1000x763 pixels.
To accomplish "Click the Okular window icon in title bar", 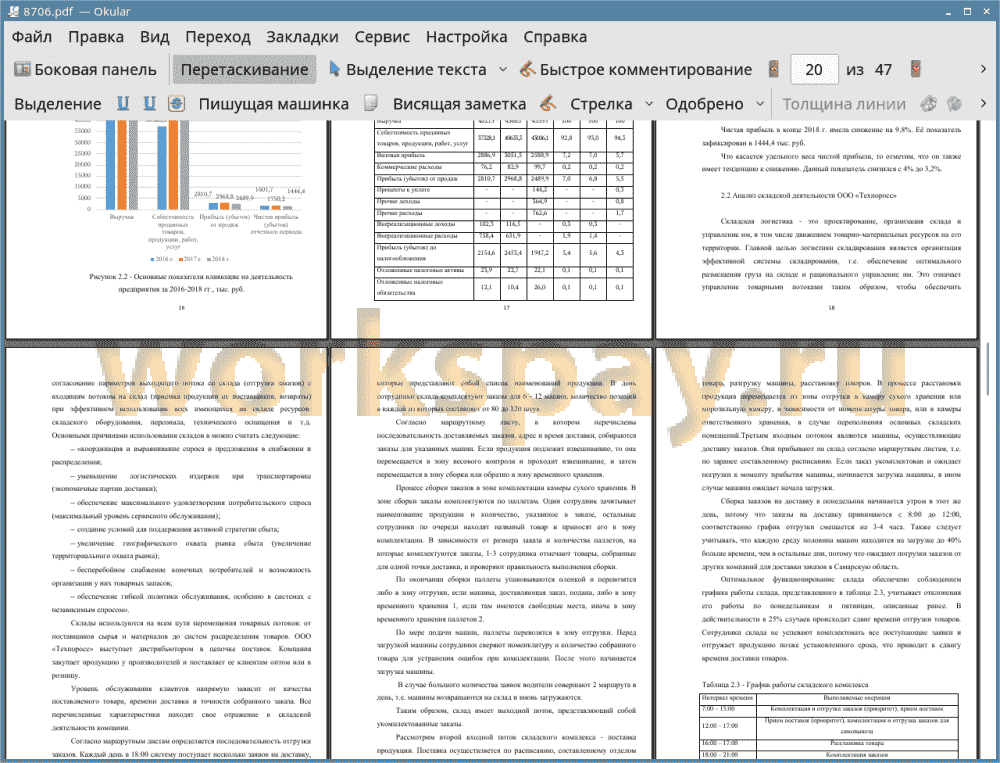I will (x=12, y=11).
